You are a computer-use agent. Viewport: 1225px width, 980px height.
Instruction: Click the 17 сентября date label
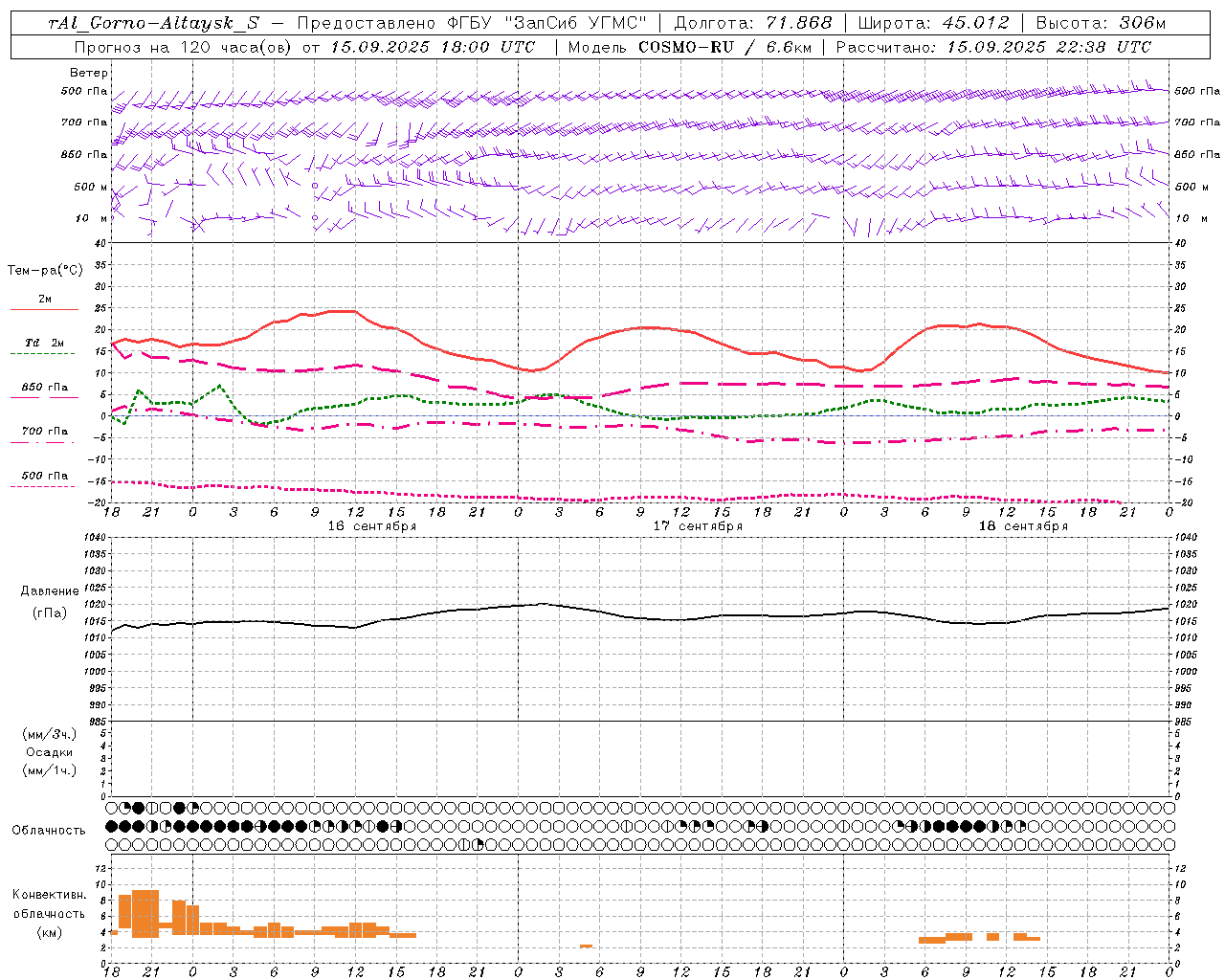[x=698, y=526]
